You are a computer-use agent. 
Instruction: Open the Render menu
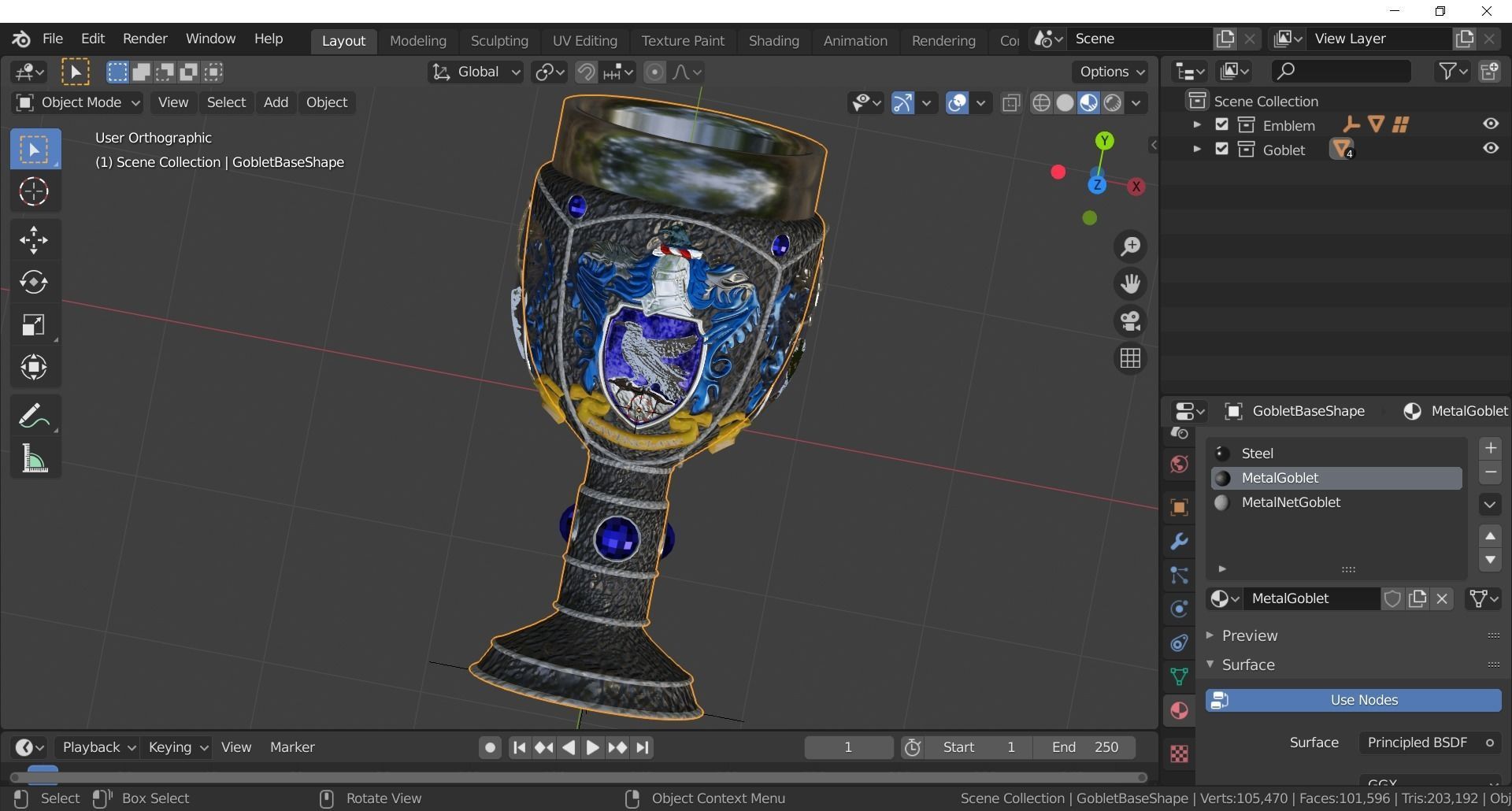pos(145,39)
